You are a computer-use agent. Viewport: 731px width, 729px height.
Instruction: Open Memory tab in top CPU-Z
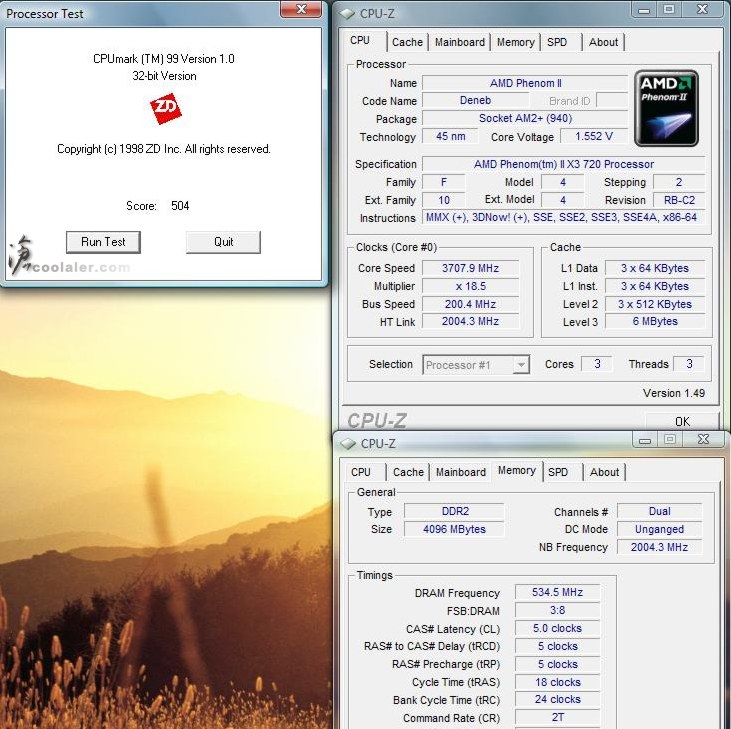(515, 42)
